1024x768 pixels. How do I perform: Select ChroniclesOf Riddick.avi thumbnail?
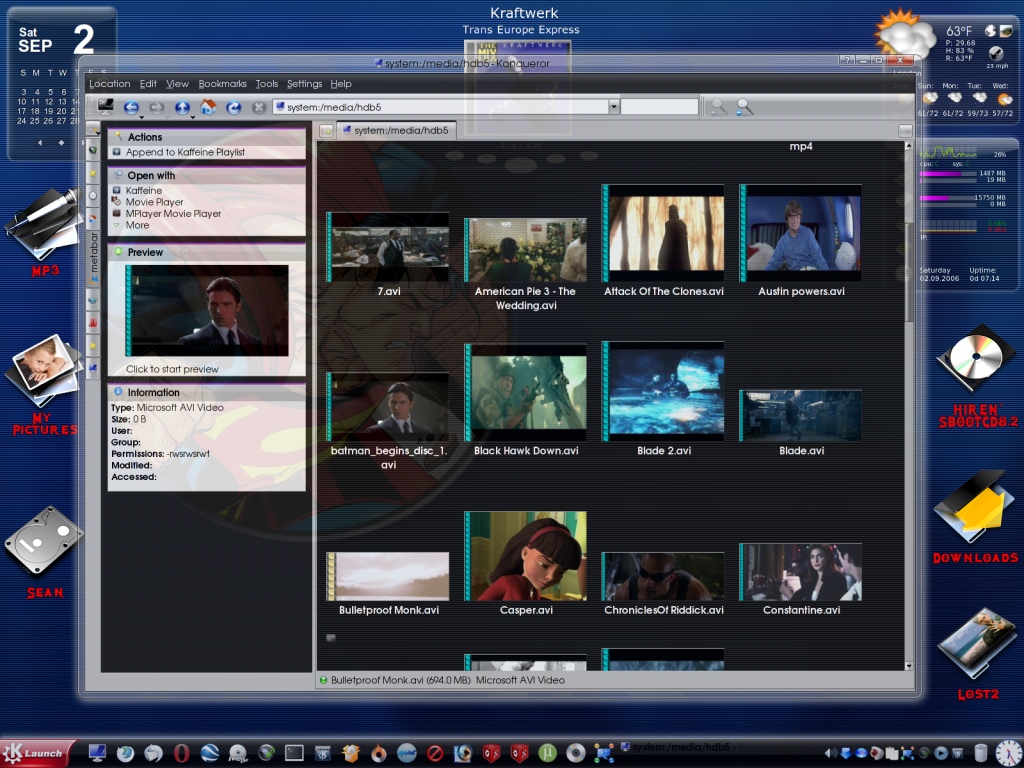(x=663, y=577)
